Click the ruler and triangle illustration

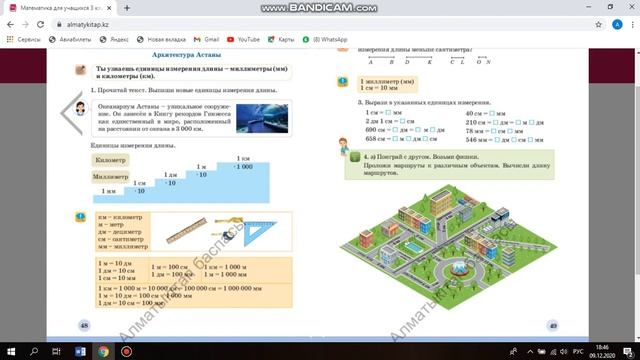tap(221, 231)
